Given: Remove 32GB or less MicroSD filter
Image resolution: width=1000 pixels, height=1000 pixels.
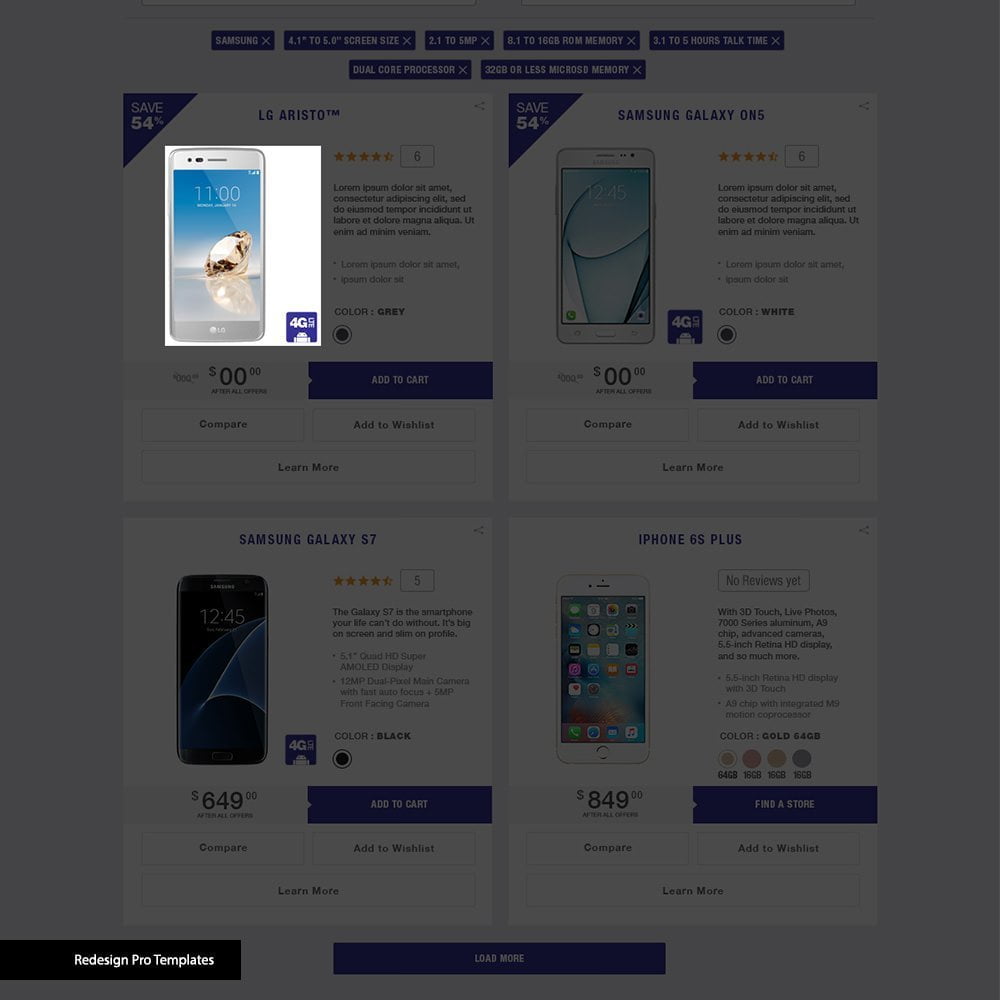Looking at the screenshot, I should pos(637,70).
